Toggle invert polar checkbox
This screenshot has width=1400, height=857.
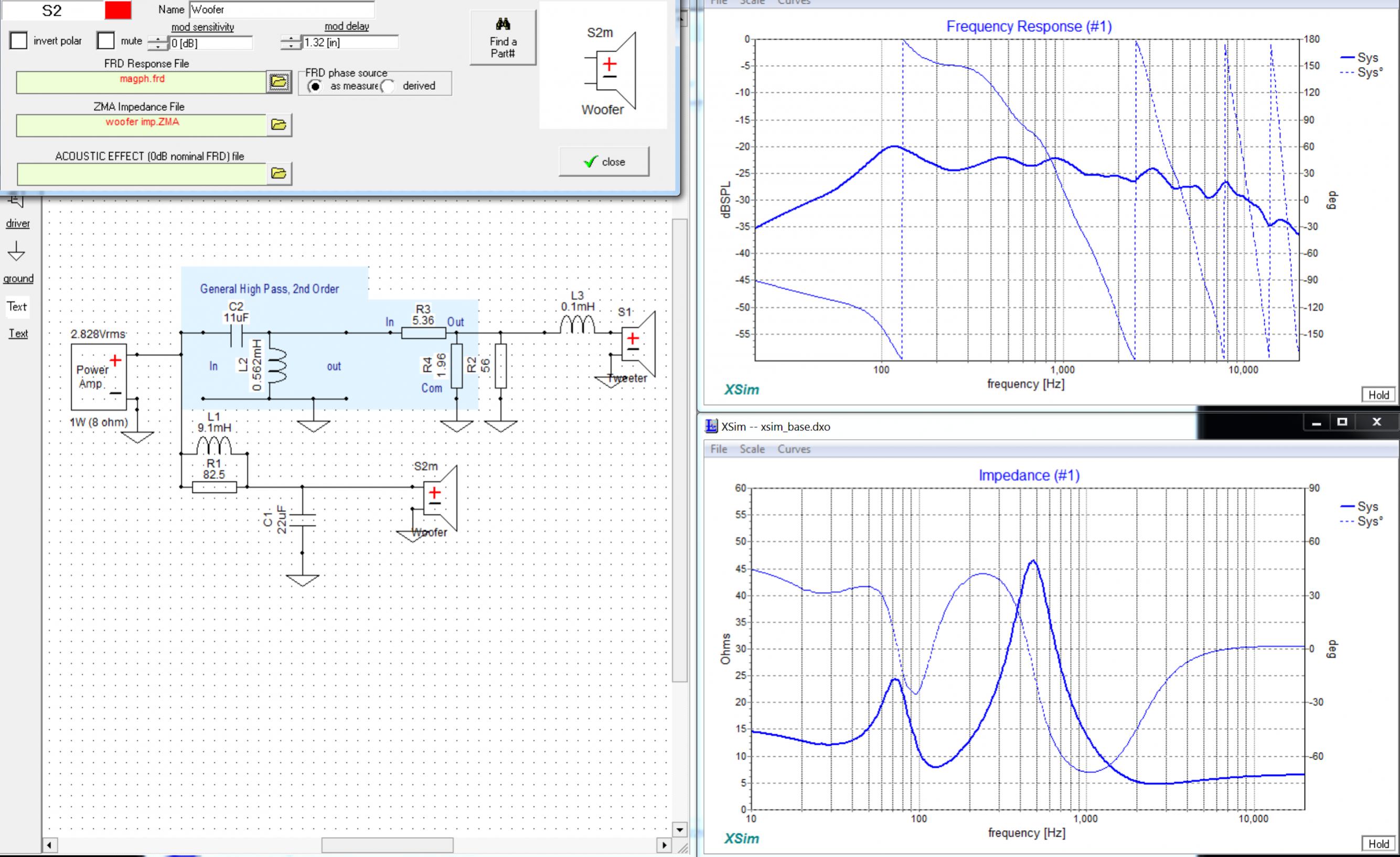19,41
